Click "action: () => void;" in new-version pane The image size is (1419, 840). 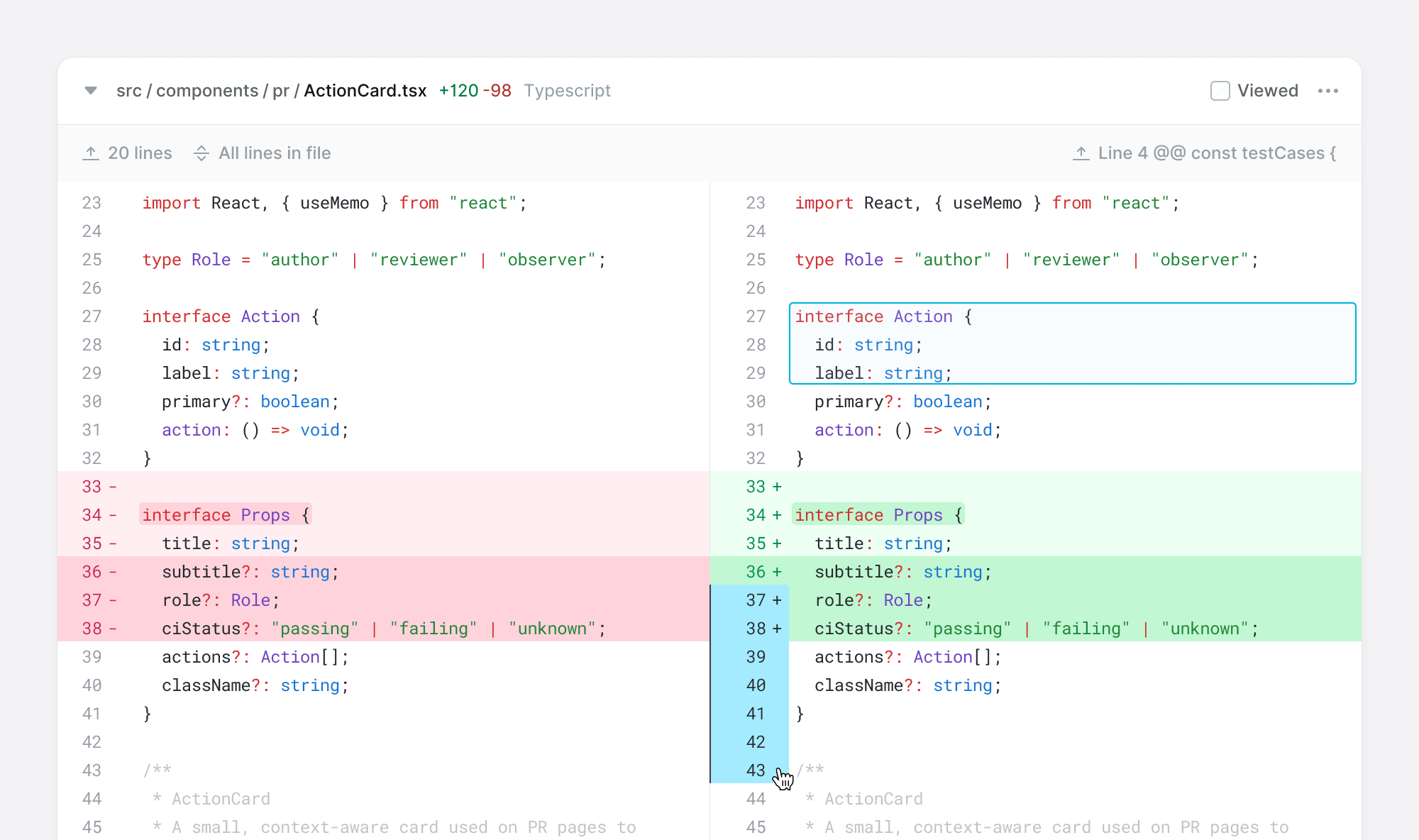(x=908, y=430)
